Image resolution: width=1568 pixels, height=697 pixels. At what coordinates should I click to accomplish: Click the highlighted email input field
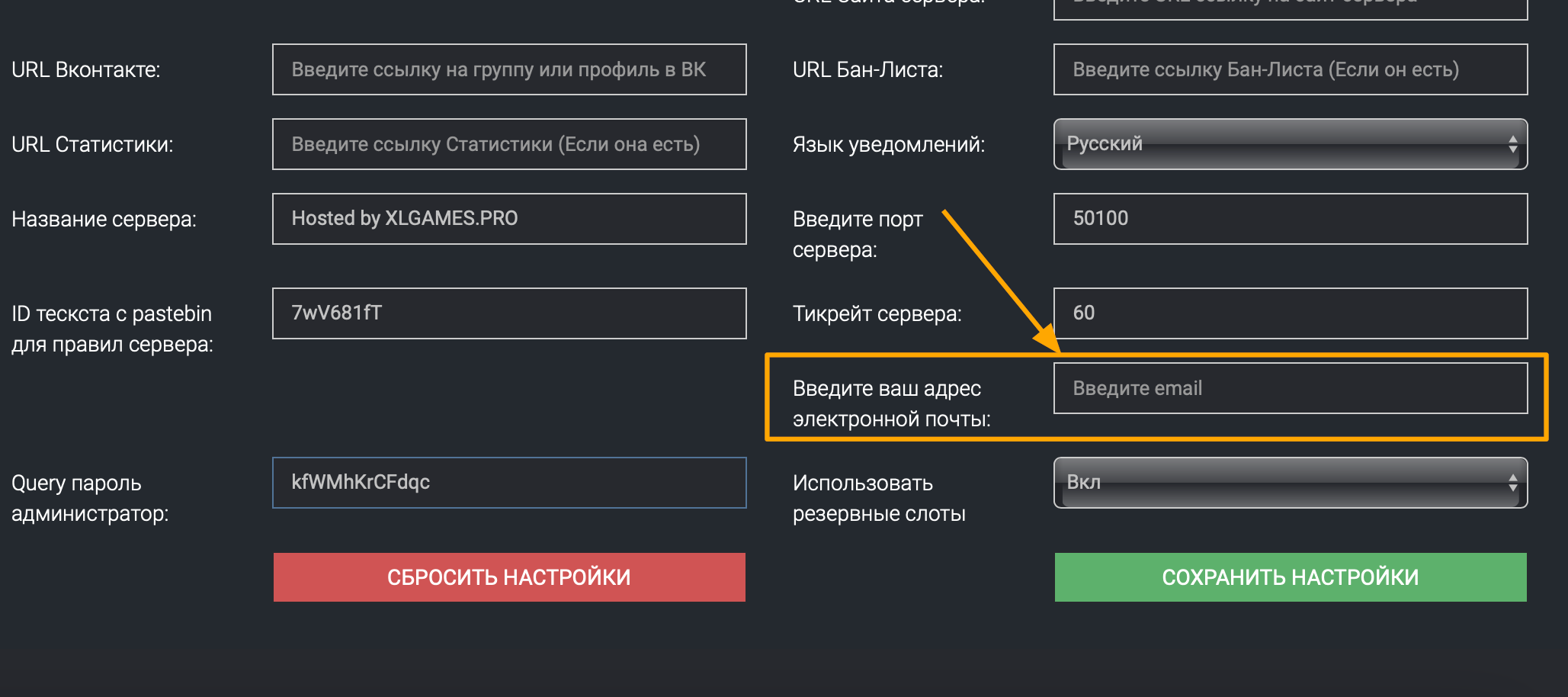click(x=1289, y=387)
